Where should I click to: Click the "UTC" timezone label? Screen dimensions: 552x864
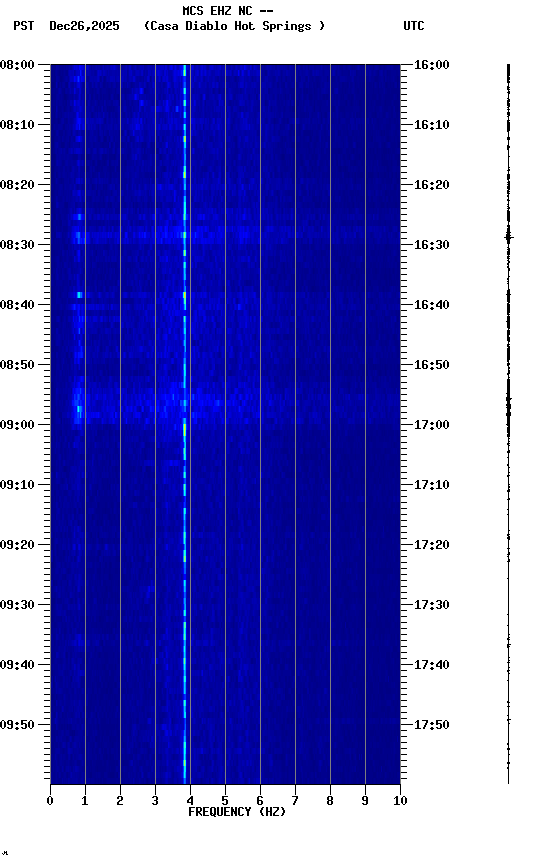click(414, 26)
